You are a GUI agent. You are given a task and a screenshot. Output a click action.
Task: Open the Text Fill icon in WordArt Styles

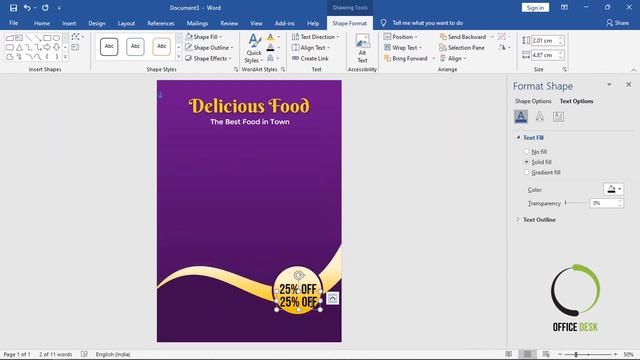(x=270, y=37)
